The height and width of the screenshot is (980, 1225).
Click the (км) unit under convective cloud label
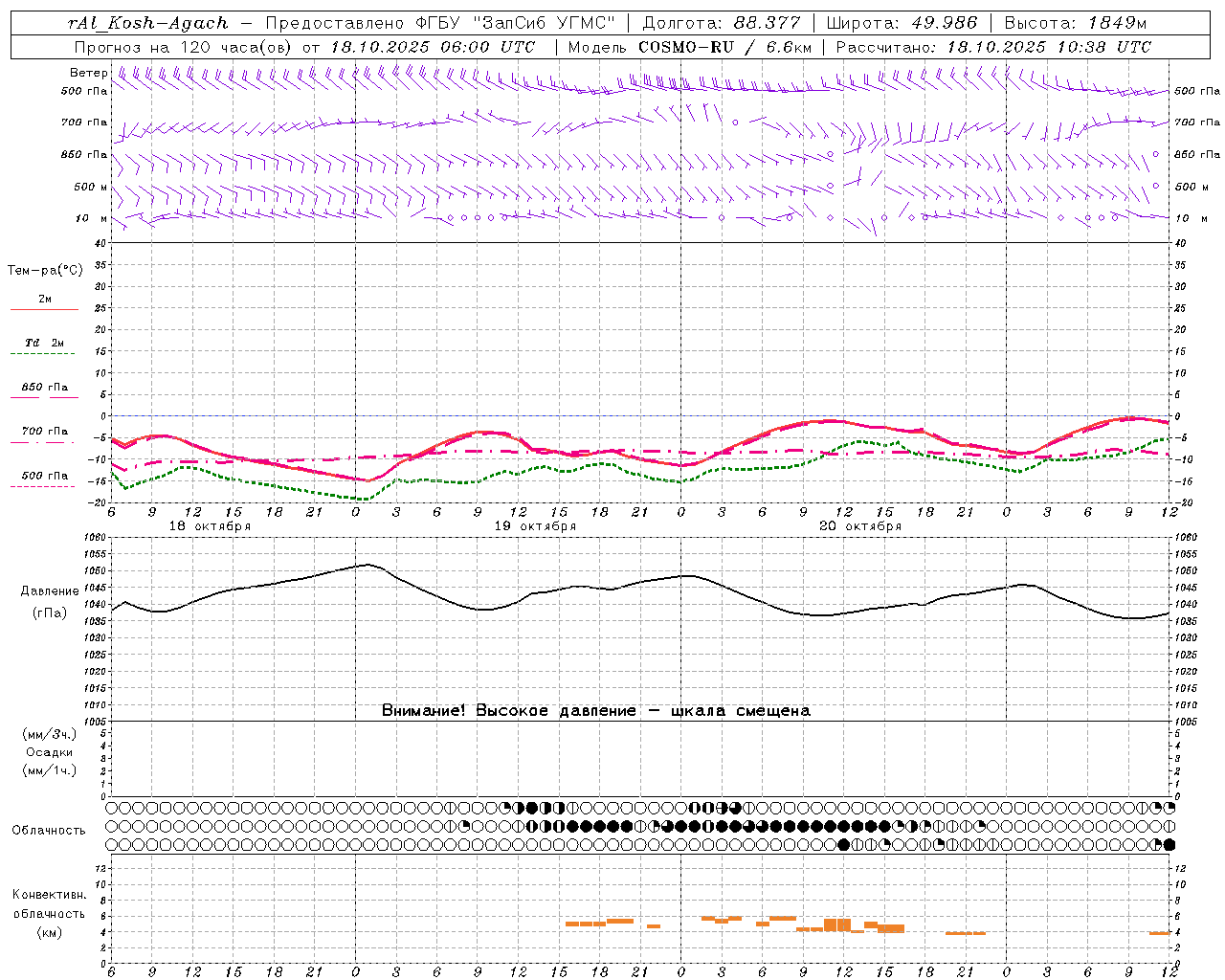pos(50,932)
